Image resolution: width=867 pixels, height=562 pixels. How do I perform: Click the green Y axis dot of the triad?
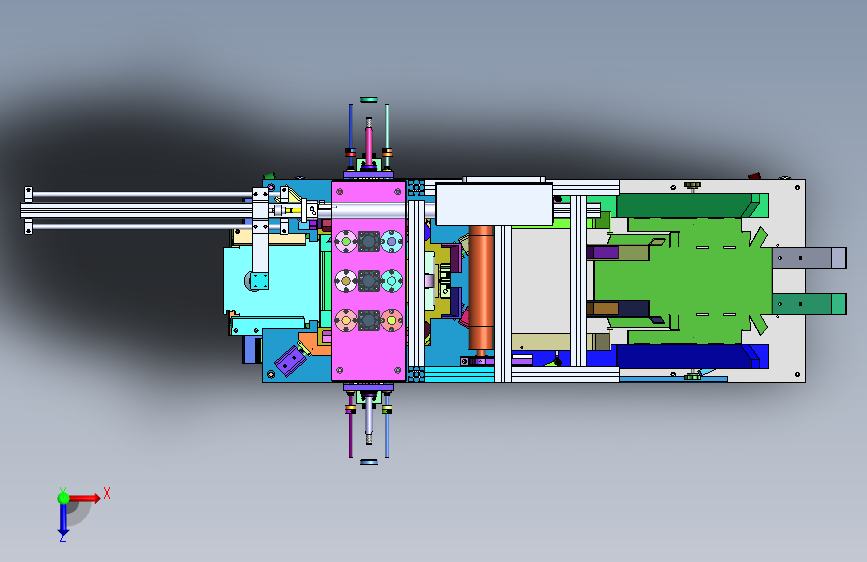(x=63, y=498)
